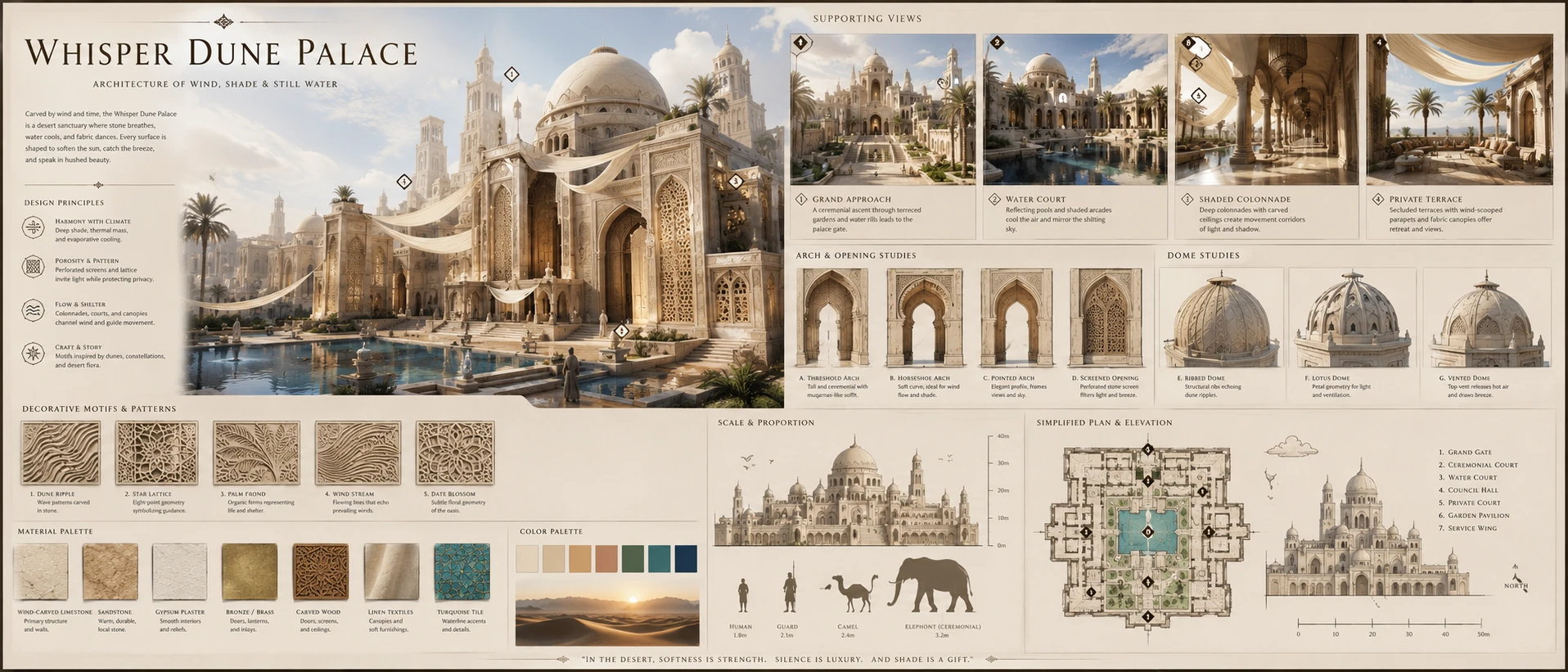
Task: Choose the teal color swatch
Action: (659, 559)
